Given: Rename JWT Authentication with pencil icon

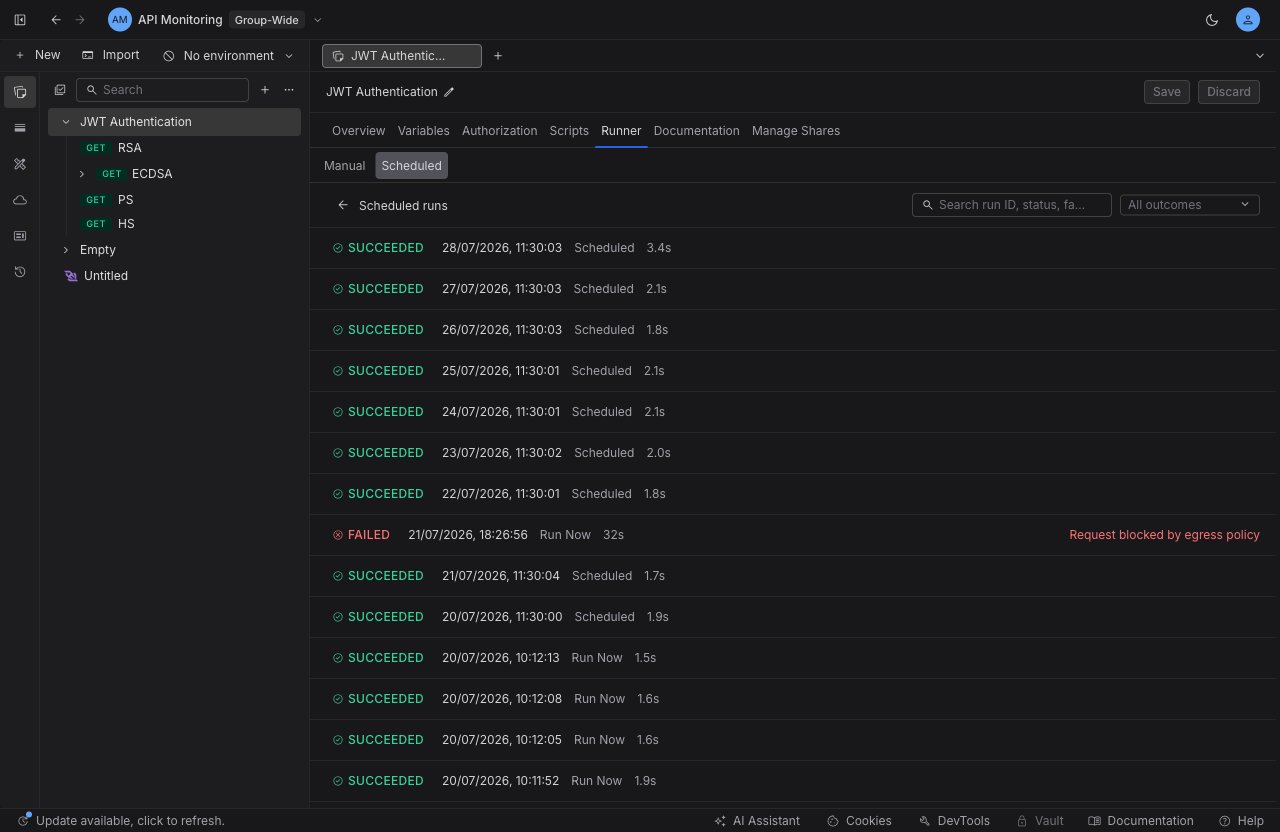Looking at the screenshot, I should click(449, 92).
